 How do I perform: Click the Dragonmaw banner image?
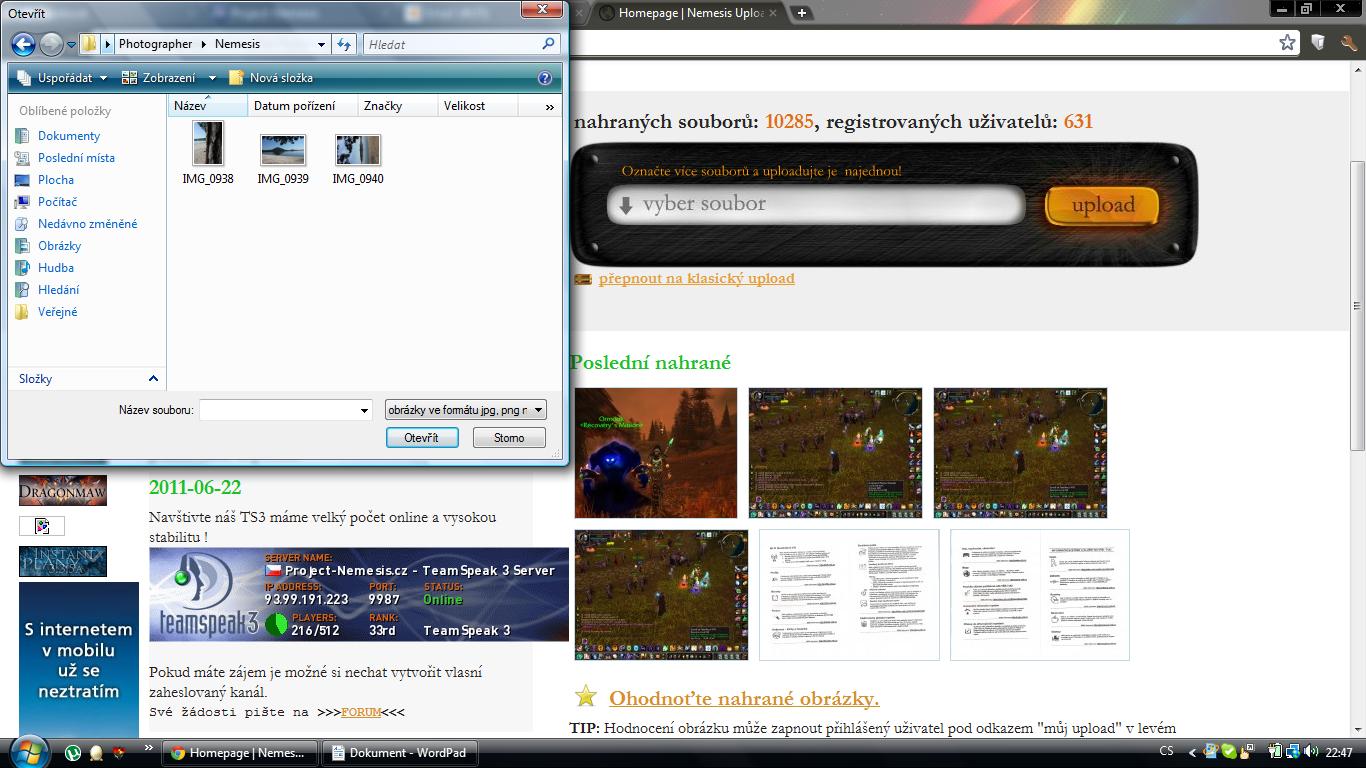point(63,491)
